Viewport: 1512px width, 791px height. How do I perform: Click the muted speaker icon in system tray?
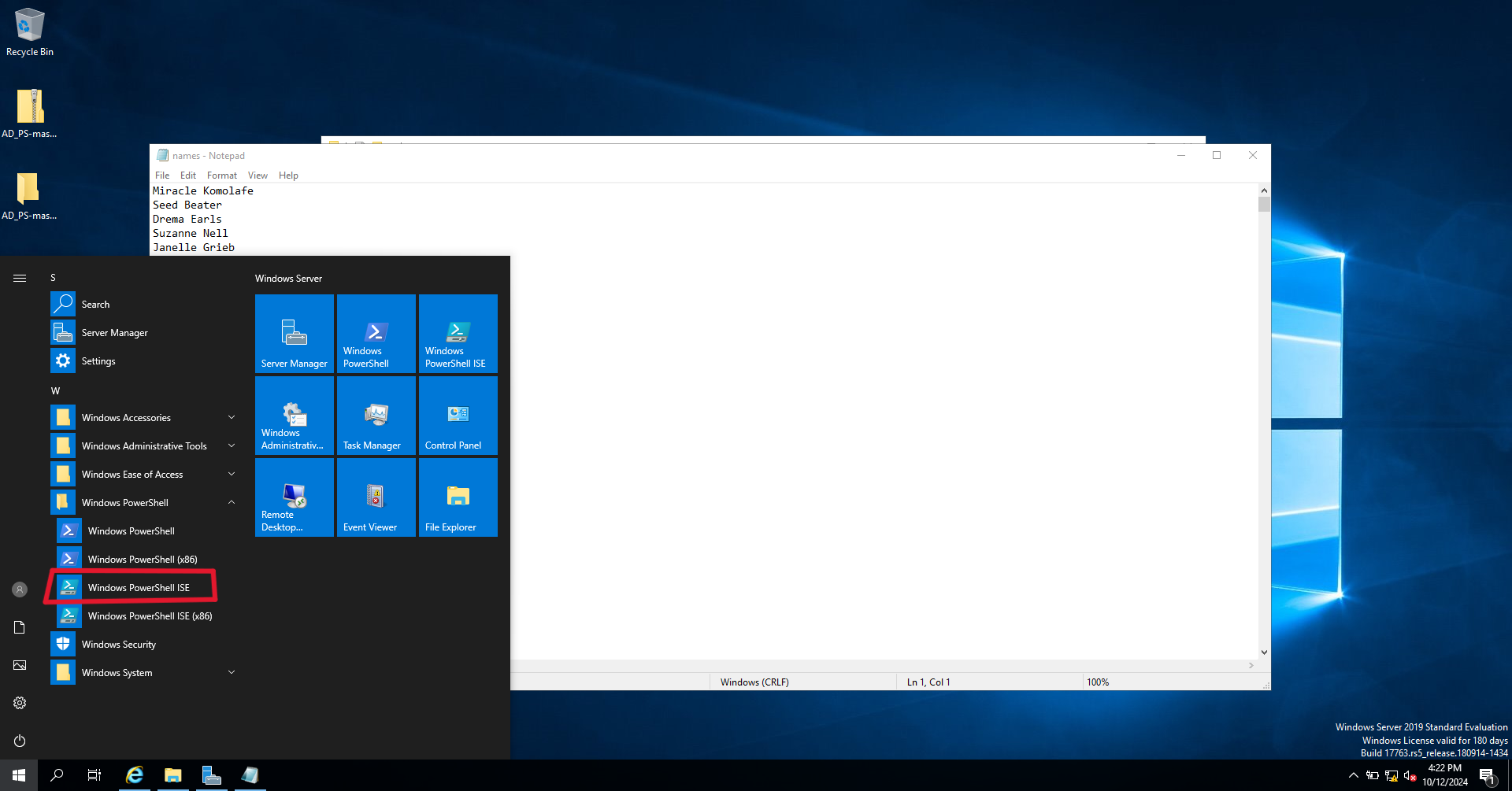tap(1407, 775)
